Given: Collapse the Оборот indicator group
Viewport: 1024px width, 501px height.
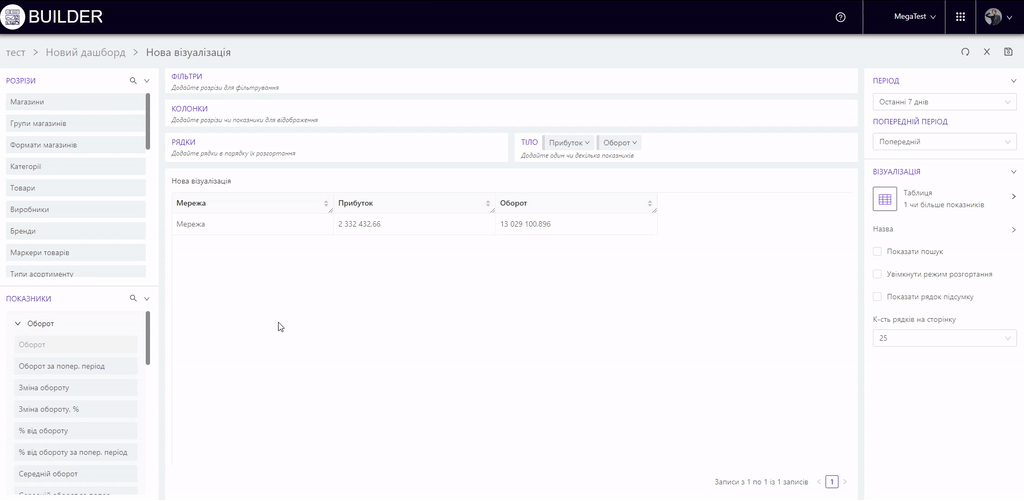Looking at the screenshot, I should [x=17, y=324].
